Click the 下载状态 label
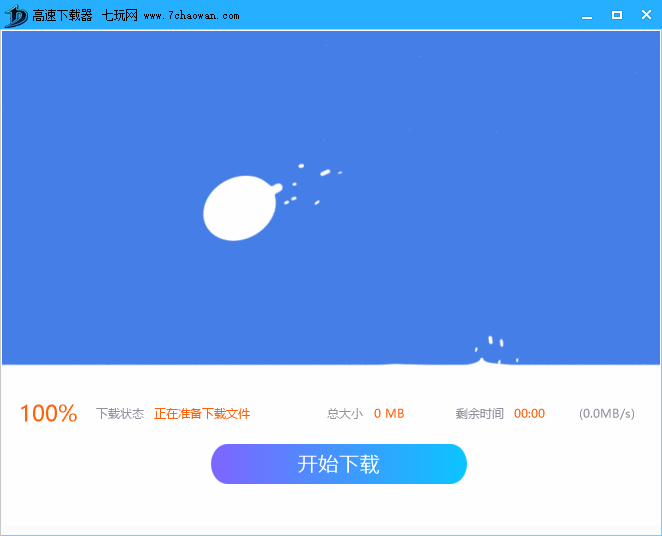 [120, 414]
